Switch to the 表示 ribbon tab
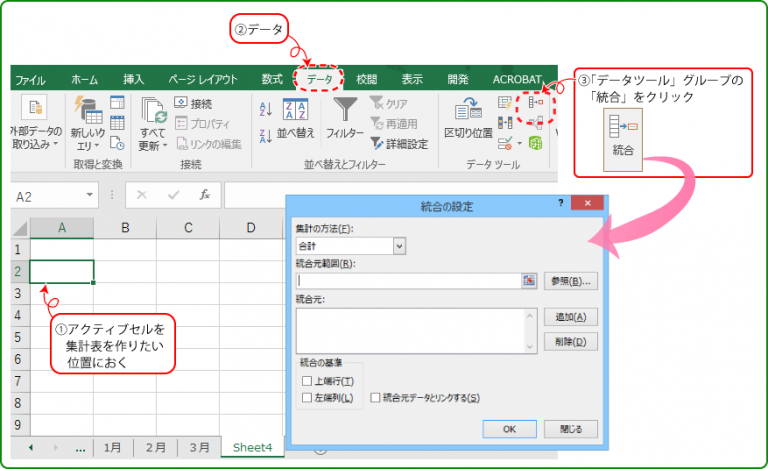 [x=412, y=79]
